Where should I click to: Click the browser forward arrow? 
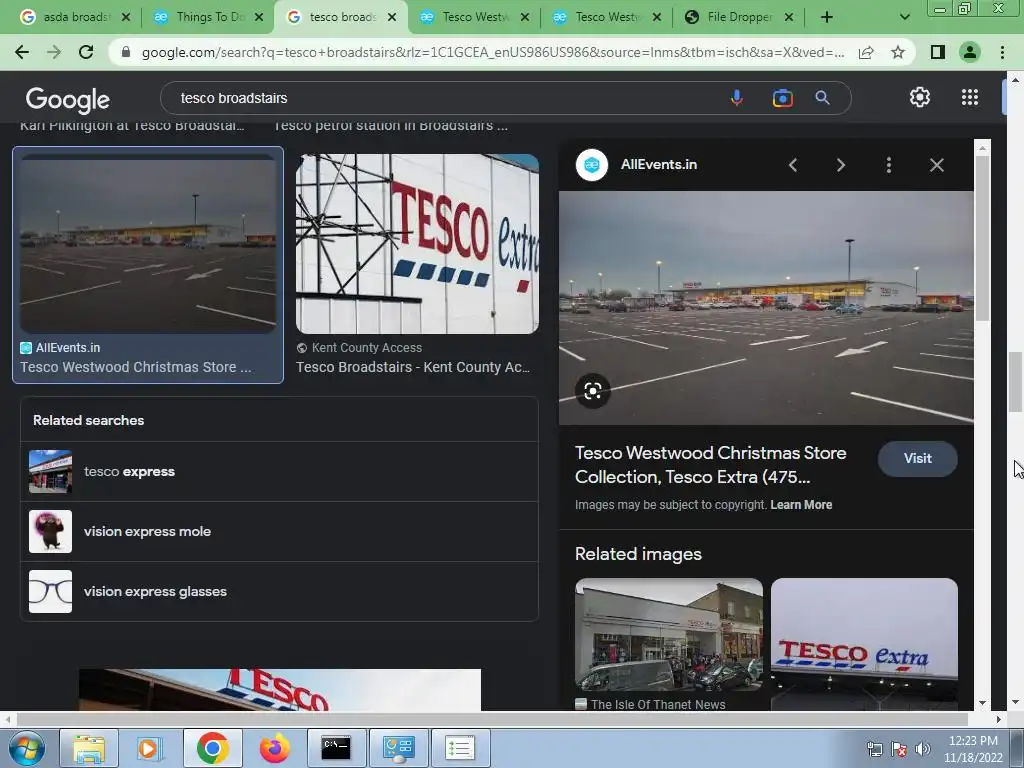54,52
